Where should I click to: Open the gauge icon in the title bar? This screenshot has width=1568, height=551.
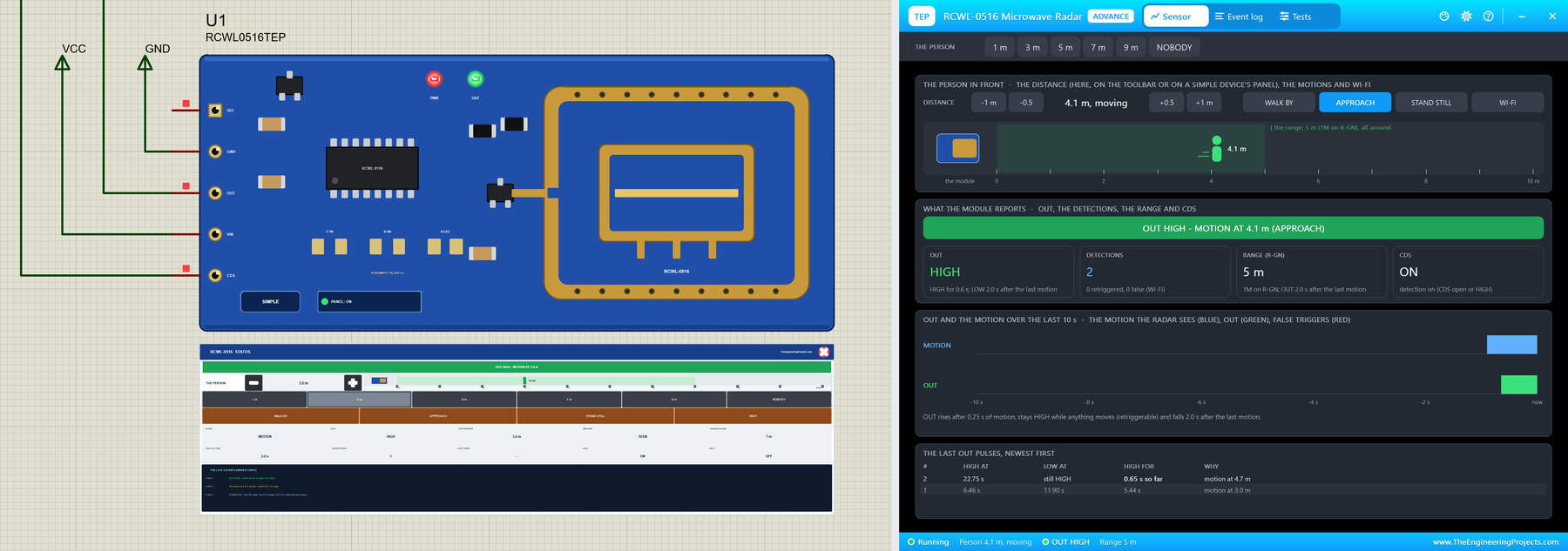point(1444,17)
